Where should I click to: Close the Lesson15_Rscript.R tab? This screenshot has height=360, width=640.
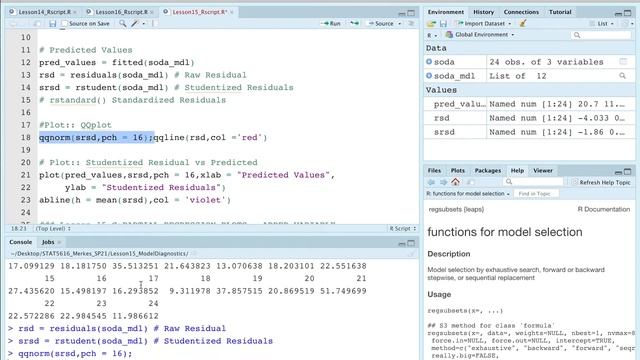point(232,12)
